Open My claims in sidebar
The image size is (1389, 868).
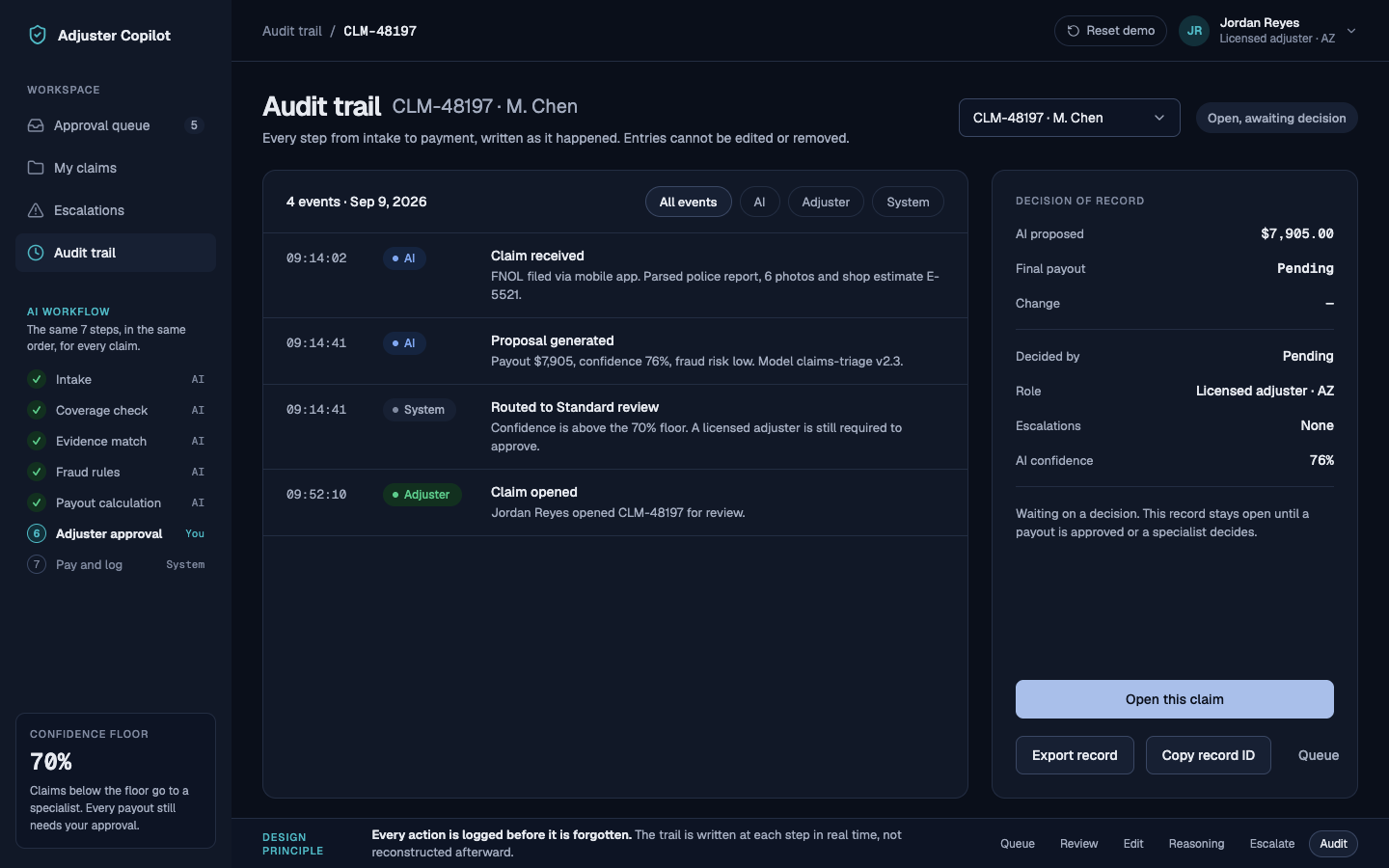(x=116, y=168)
